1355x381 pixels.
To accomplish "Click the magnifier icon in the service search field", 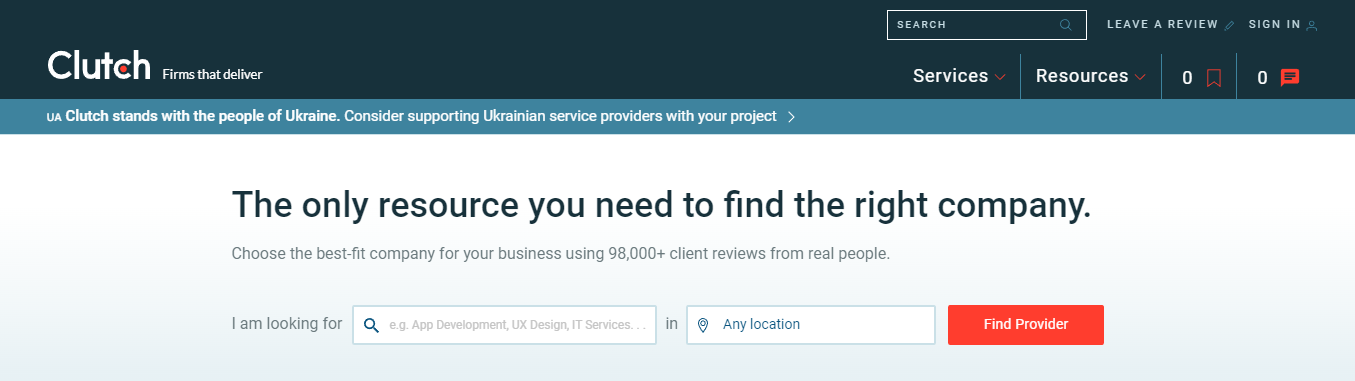I will (x=371, y=325).
